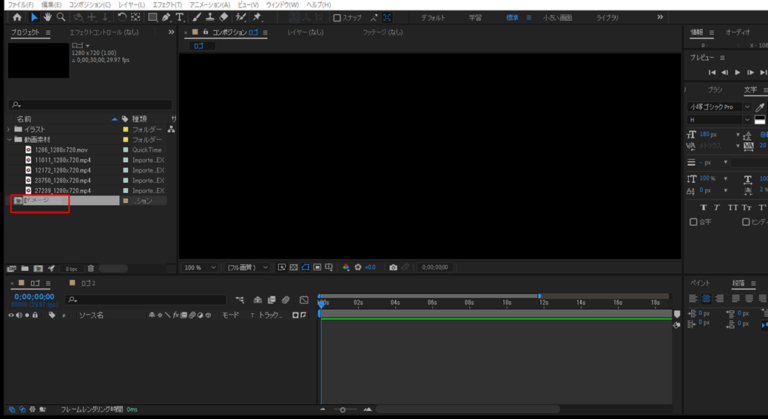Image resolution: width=768 pixels, height=419 pixels.
Task: Create new folder in Project panel
Action: 25,268
